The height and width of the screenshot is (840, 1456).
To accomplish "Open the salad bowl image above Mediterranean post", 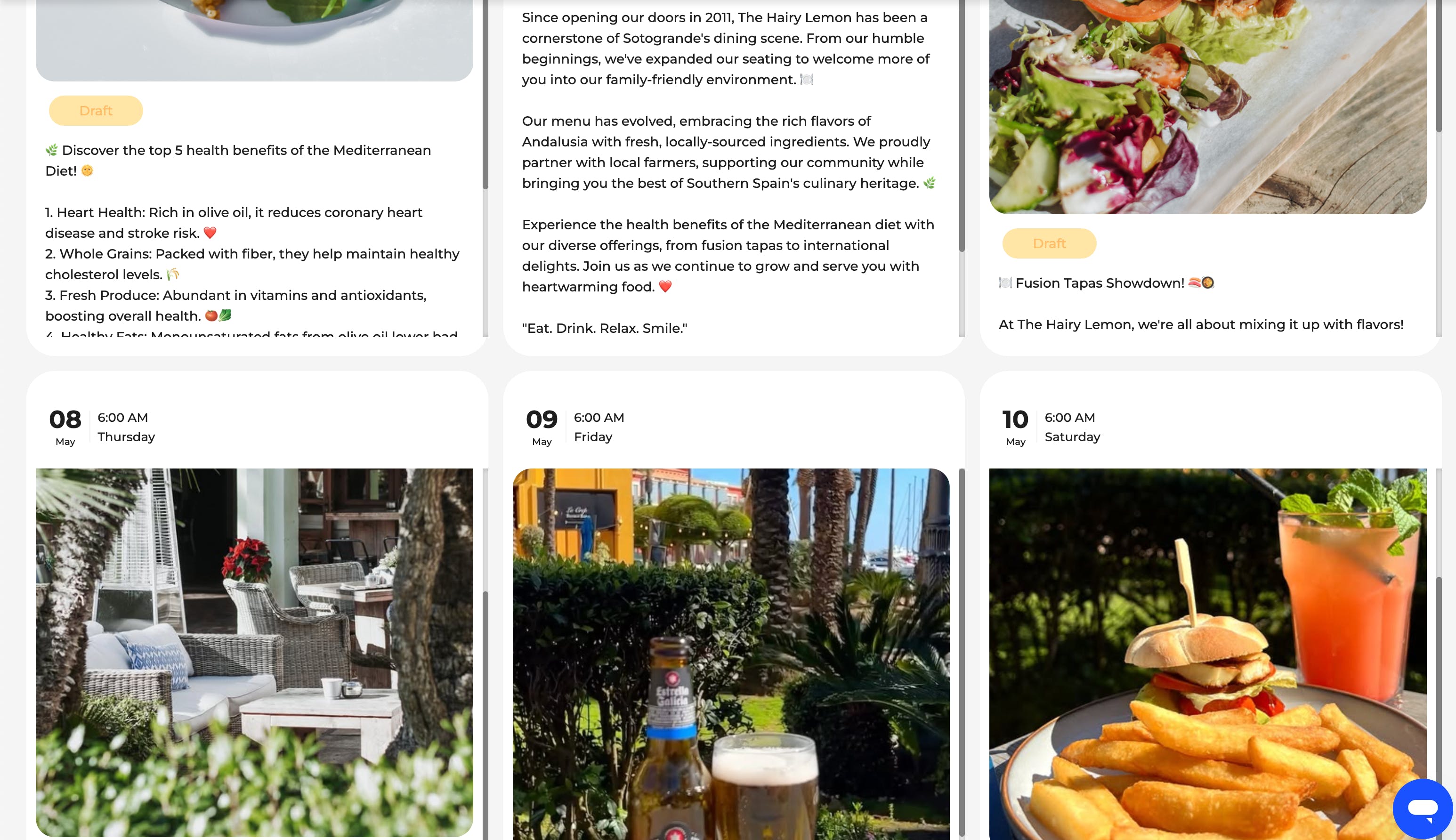I will pyautogui.click(x=254, y=40).
